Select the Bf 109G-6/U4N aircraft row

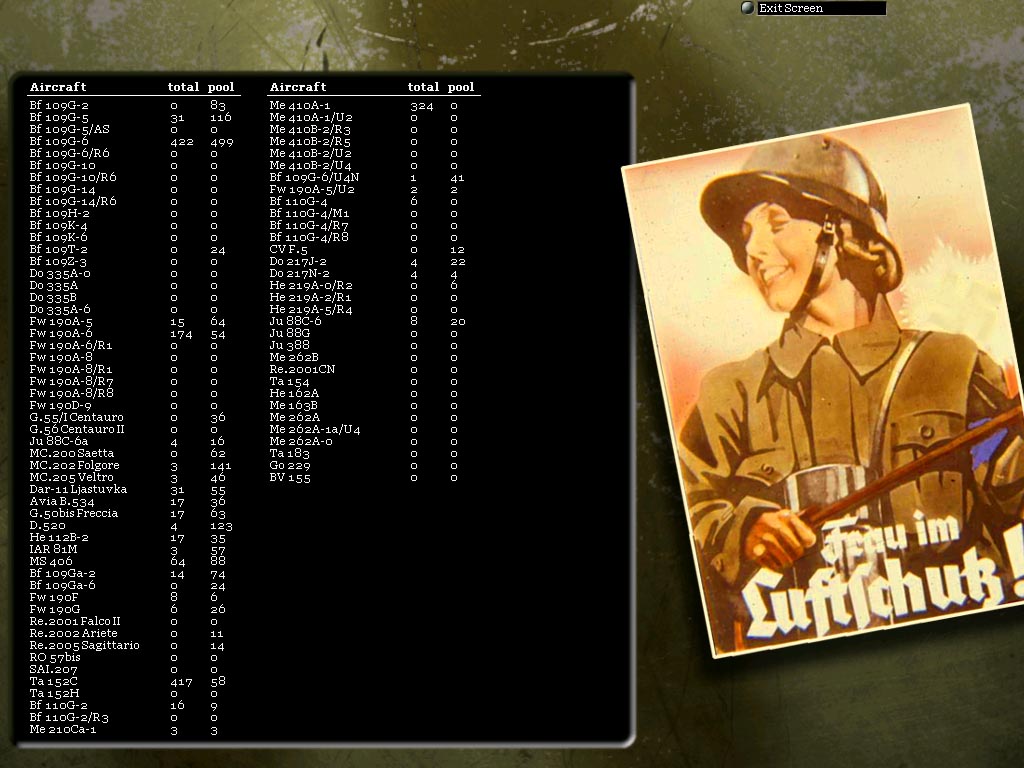coord(373,178)
